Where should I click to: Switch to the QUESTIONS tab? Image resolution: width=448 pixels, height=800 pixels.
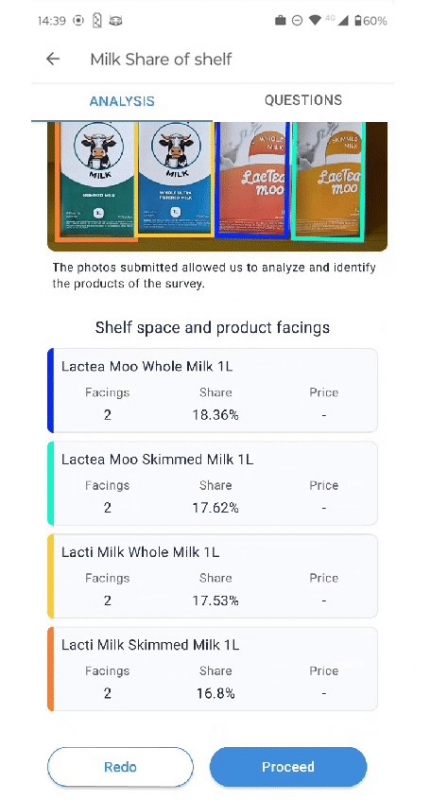303,100
